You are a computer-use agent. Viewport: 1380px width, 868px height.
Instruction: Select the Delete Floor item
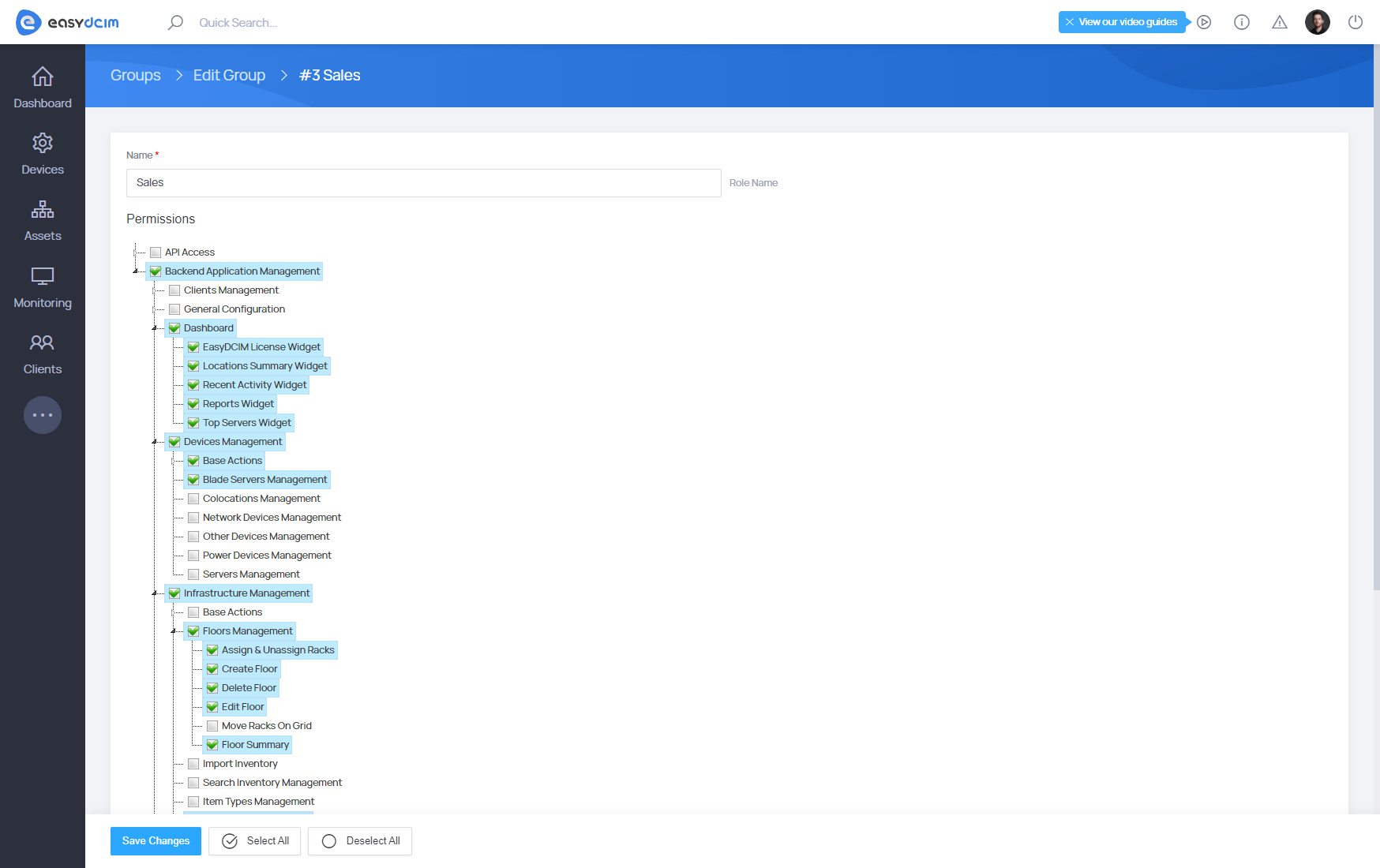[249, 688]
